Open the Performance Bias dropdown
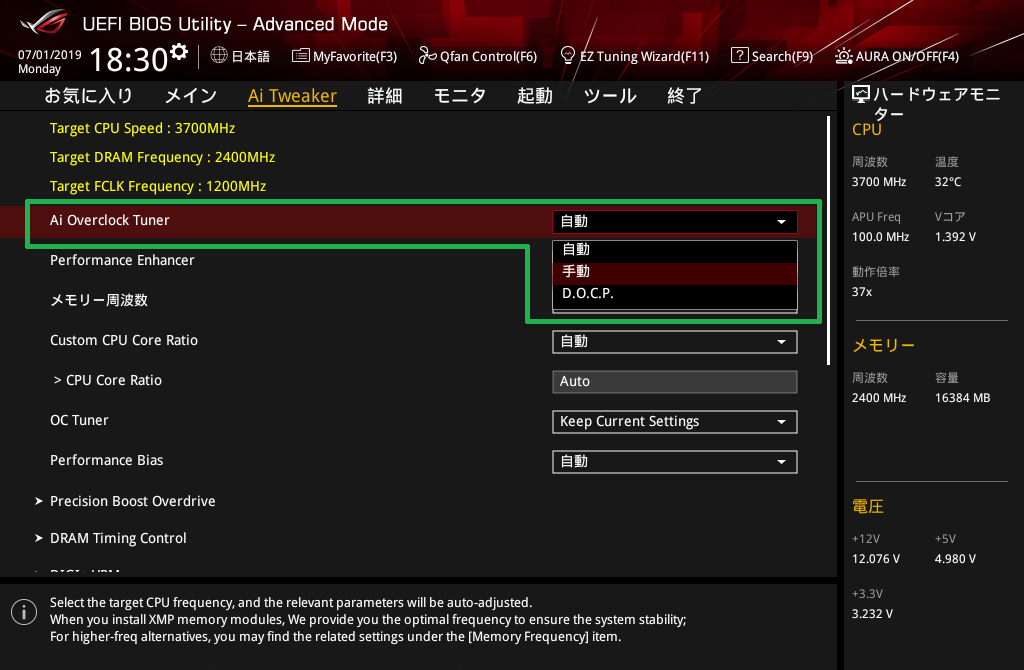This screenshot has width=1024, height=670. click(675, 462)
